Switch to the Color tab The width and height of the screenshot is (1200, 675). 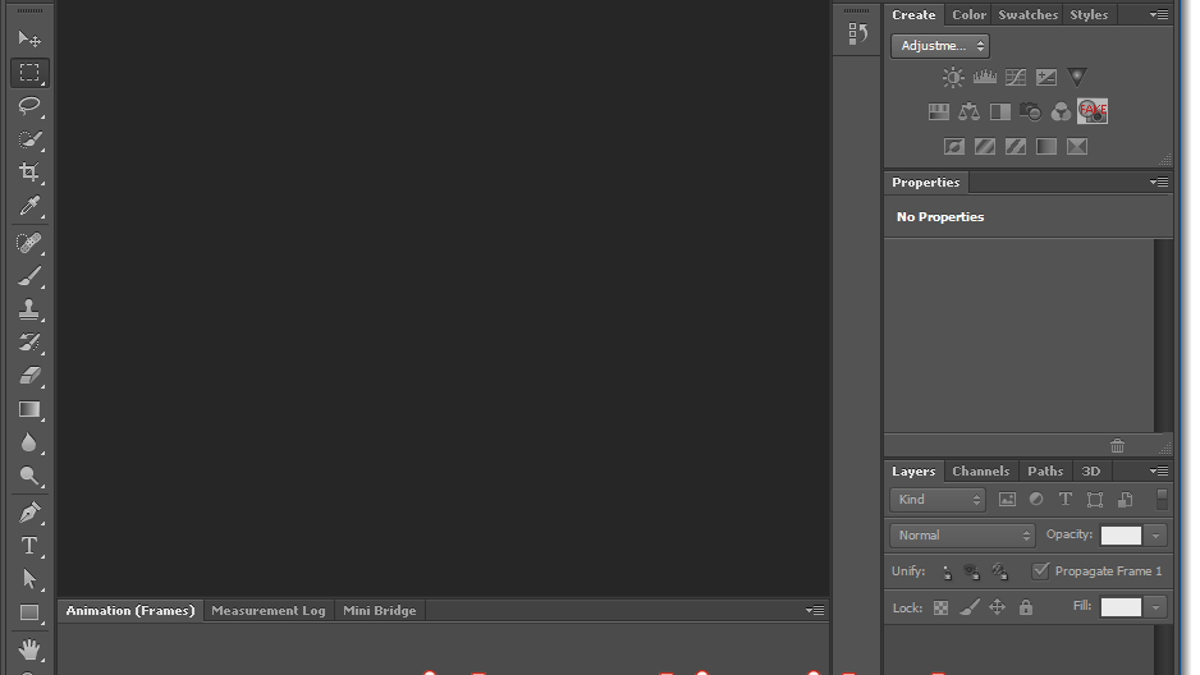coord(969,15)
